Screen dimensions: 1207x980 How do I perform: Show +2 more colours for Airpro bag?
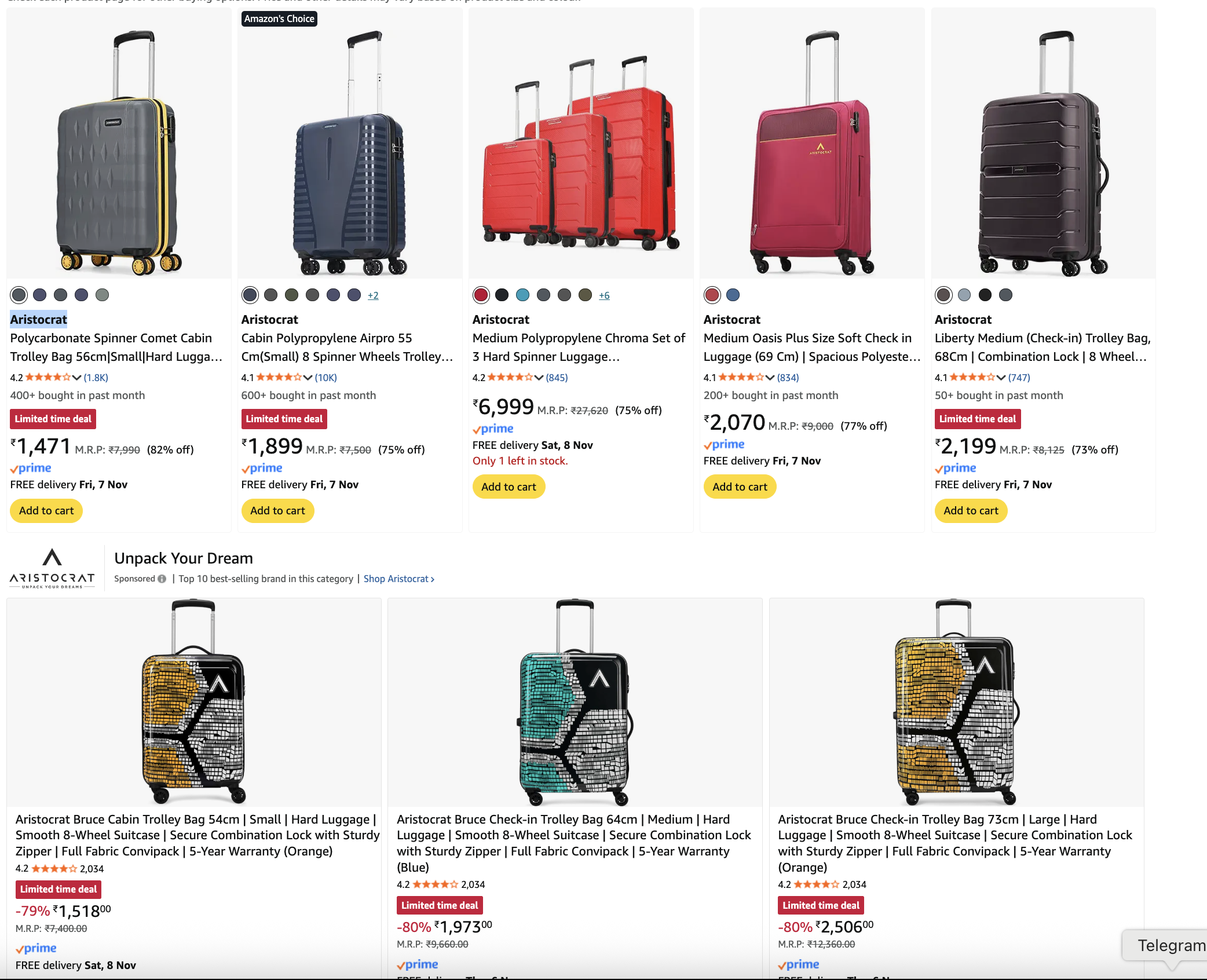[373, 295]
